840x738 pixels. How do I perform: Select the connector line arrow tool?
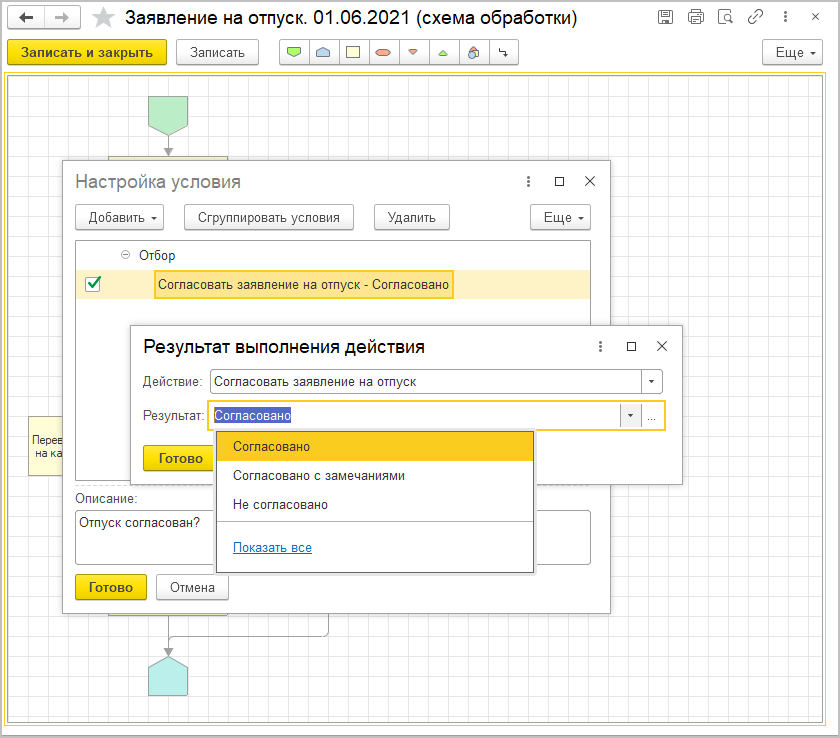(x=503, y=53)
